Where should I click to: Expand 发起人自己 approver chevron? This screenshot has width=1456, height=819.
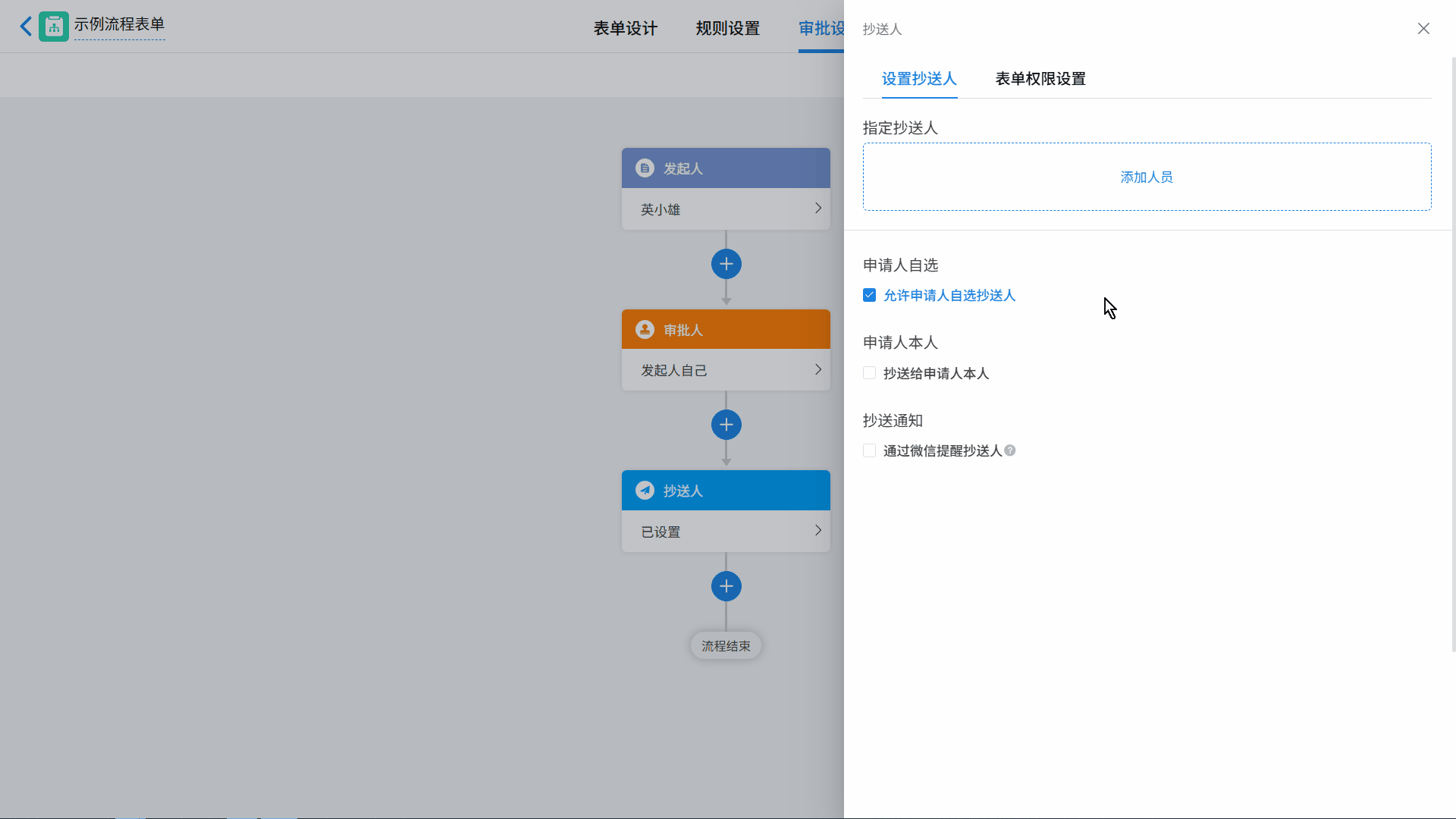pyautogui.click(x=817, y=370)
